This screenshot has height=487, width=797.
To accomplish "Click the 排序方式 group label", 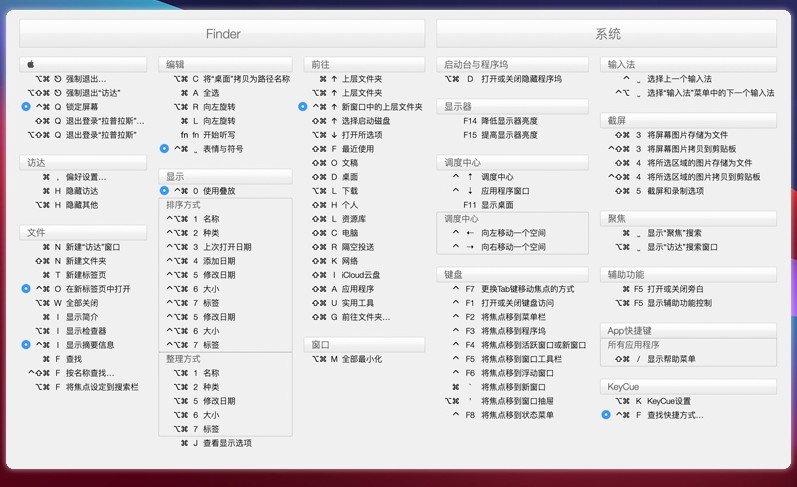I will (183, 205).
